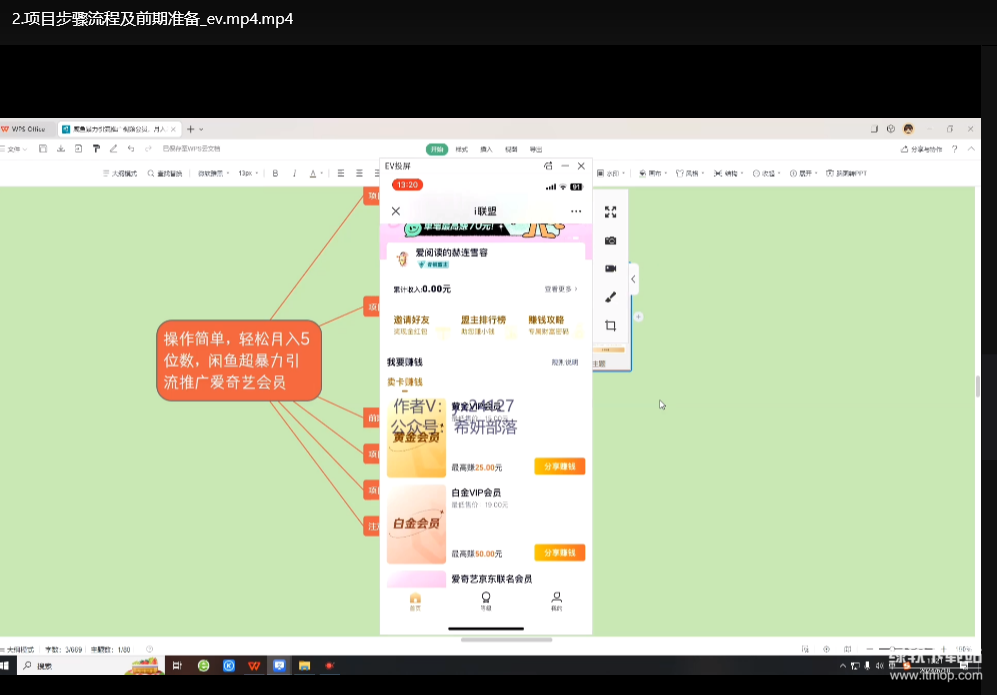
Task: Open the 展开 expand dropdown
Action: [803, 173]
